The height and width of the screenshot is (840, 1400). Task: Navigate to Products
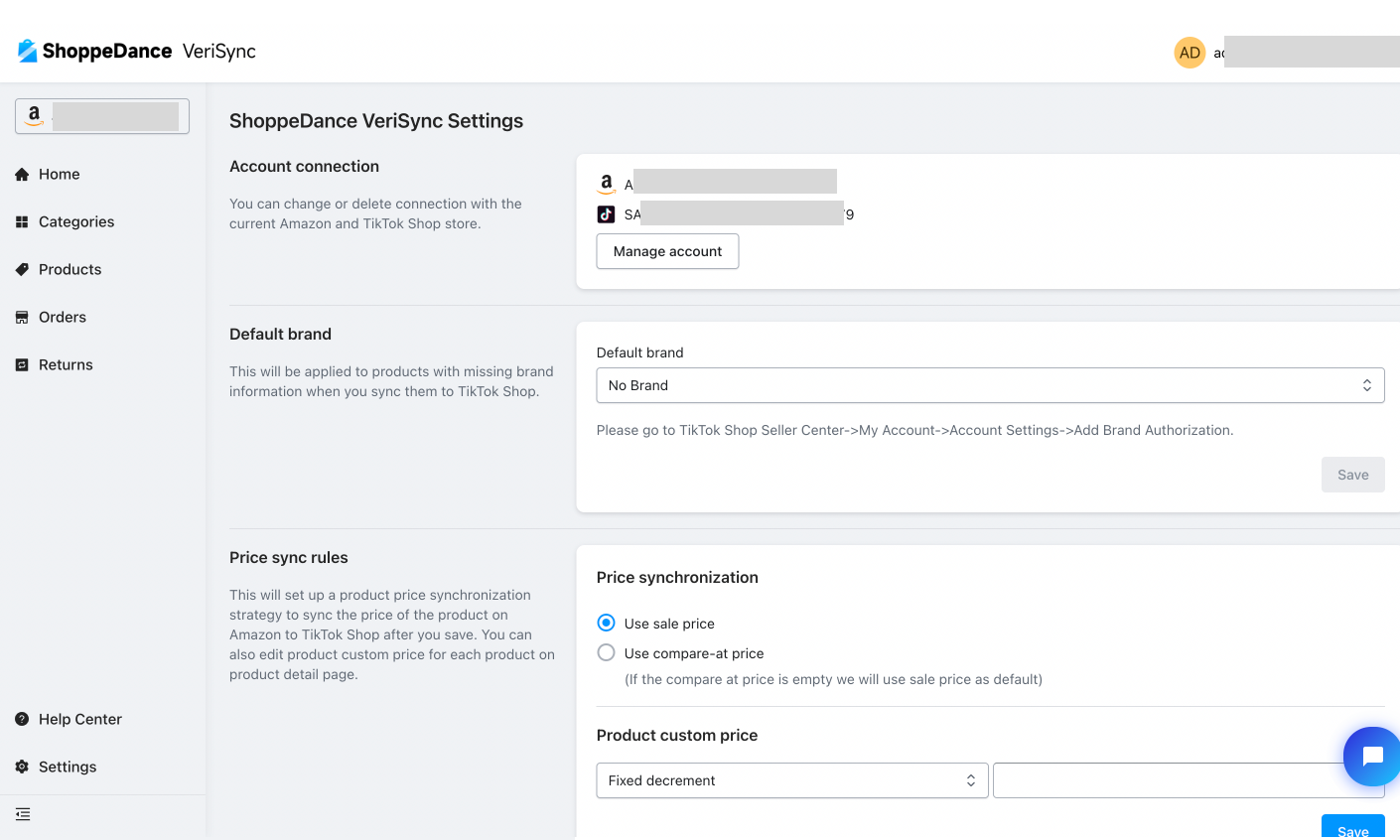pos(70,269)
